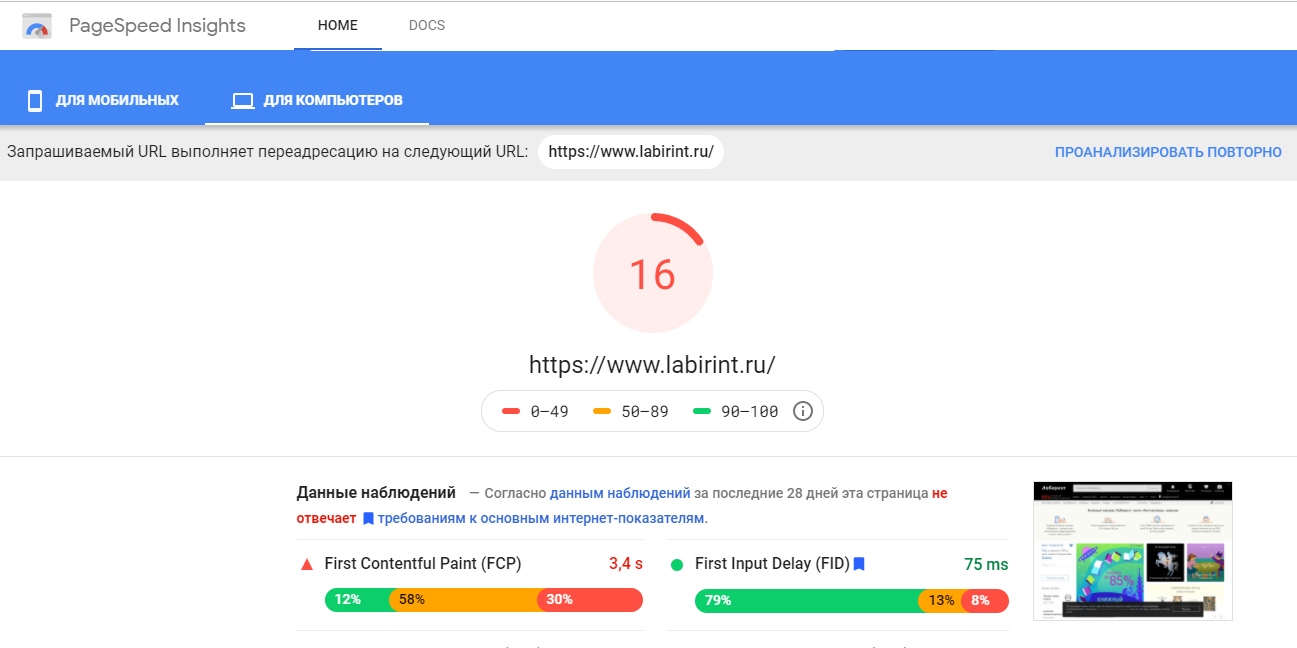This screenshot has width=1297, height=648.
Task: Click the PageSpeed Insights logo icon
Action: [x=37, y=26]
